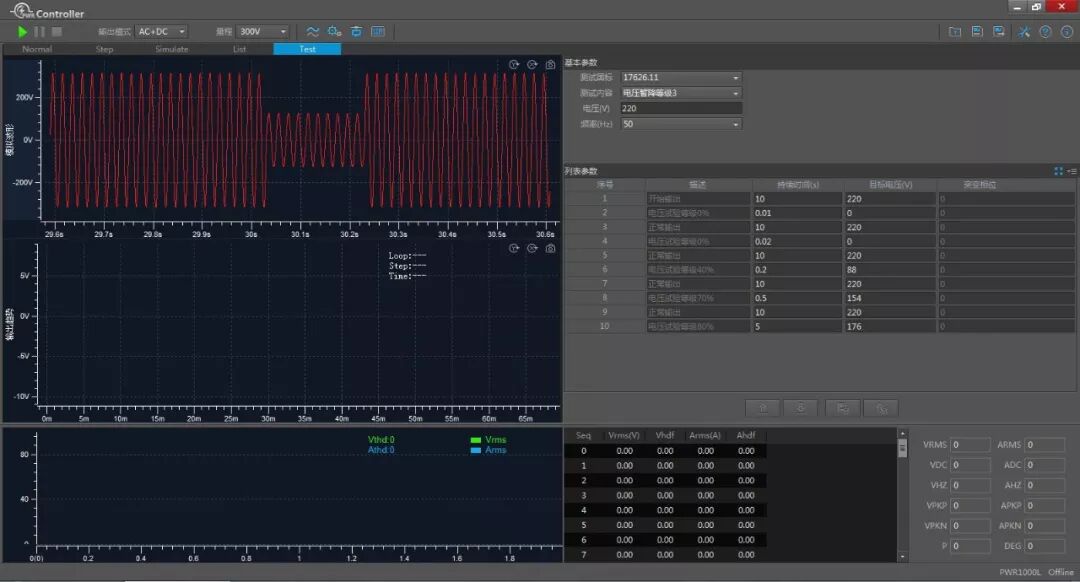Click the Vrms(V) column header
1080x582 pixels.
click(624, 435)
